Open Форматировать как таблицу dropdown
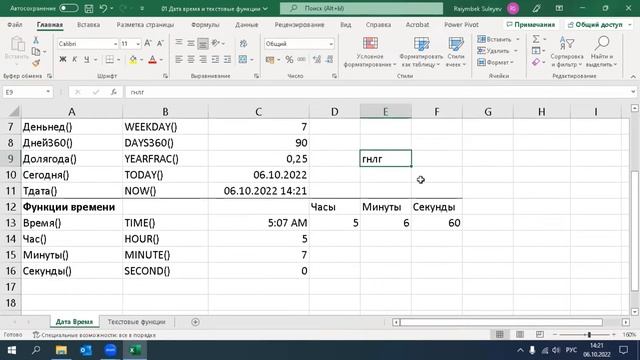Viewport: 640px width, 360px height. (421, 52)
